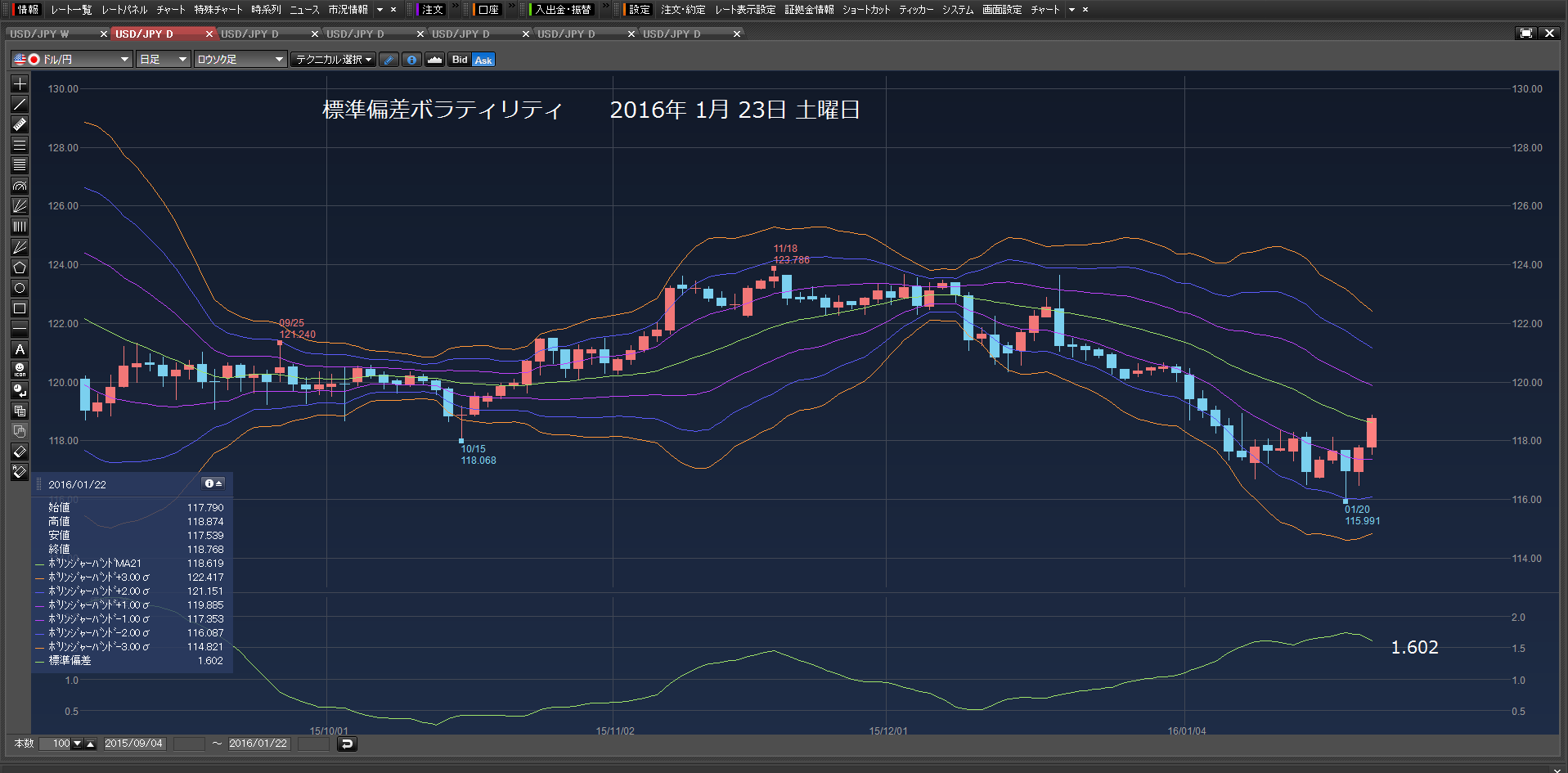Click the ショートカット toolbar item
1568x773 pixels.
pyautogui.click(x=866, y=10)
